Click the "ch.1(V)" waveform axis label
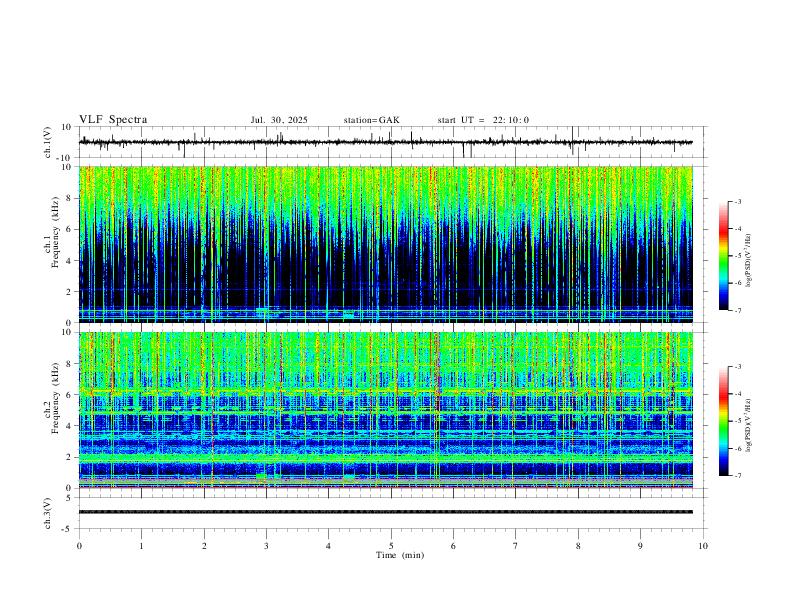Image resolution: width=792 pixels, height=612 pixels. point(48,142)
